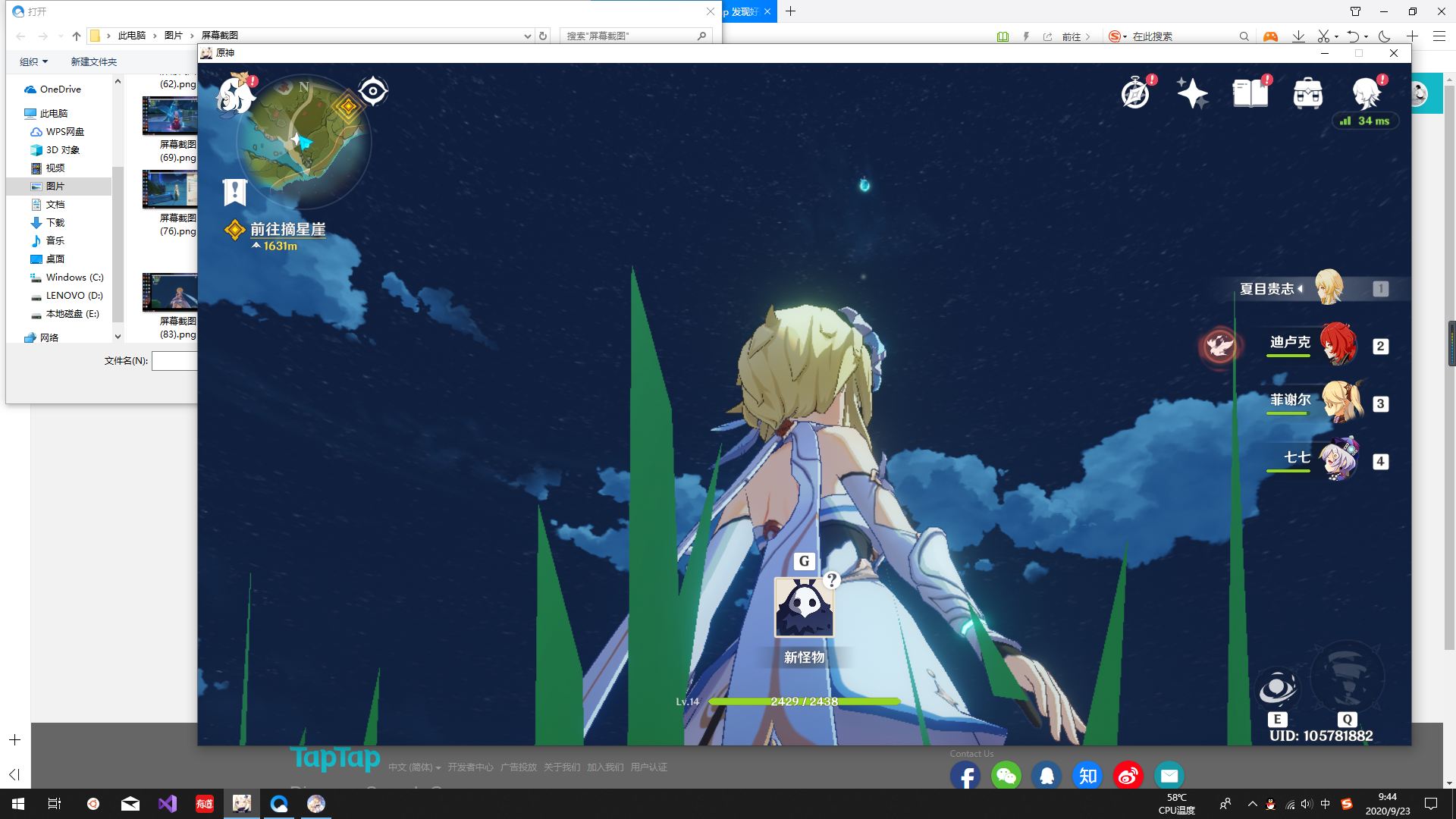Click the 搜索"屏幕截图" search field
The width and height of the screenshot is (1456, 819).
point(635,36)
